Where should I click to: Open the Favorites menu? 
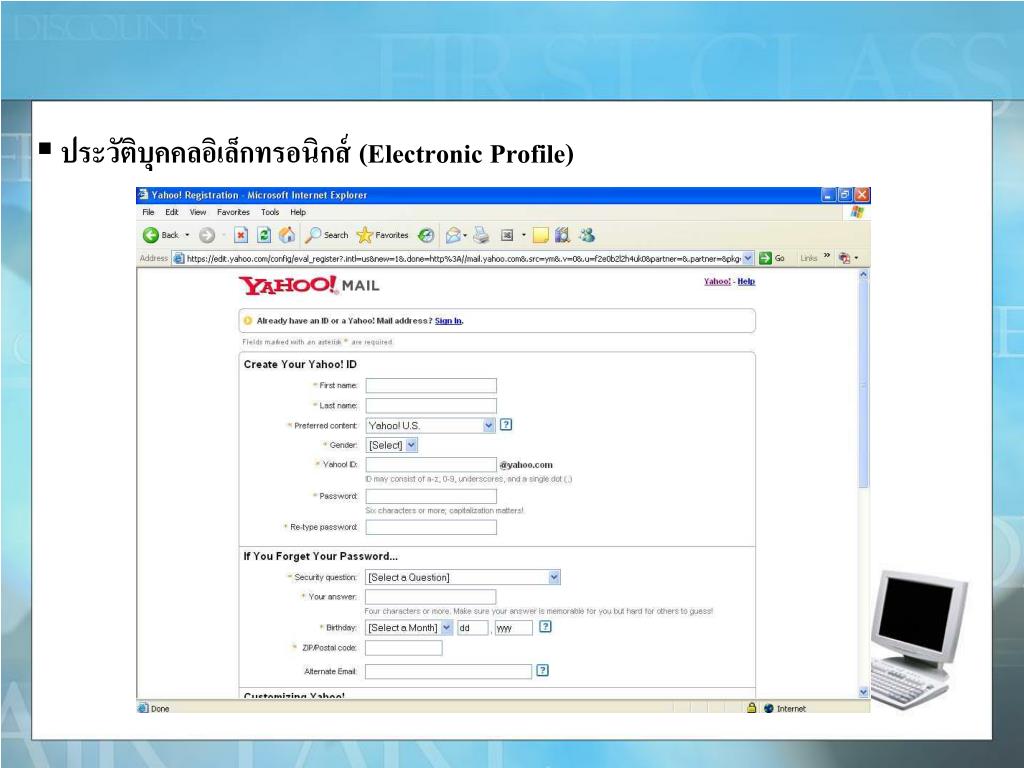[x=233, y=212]
